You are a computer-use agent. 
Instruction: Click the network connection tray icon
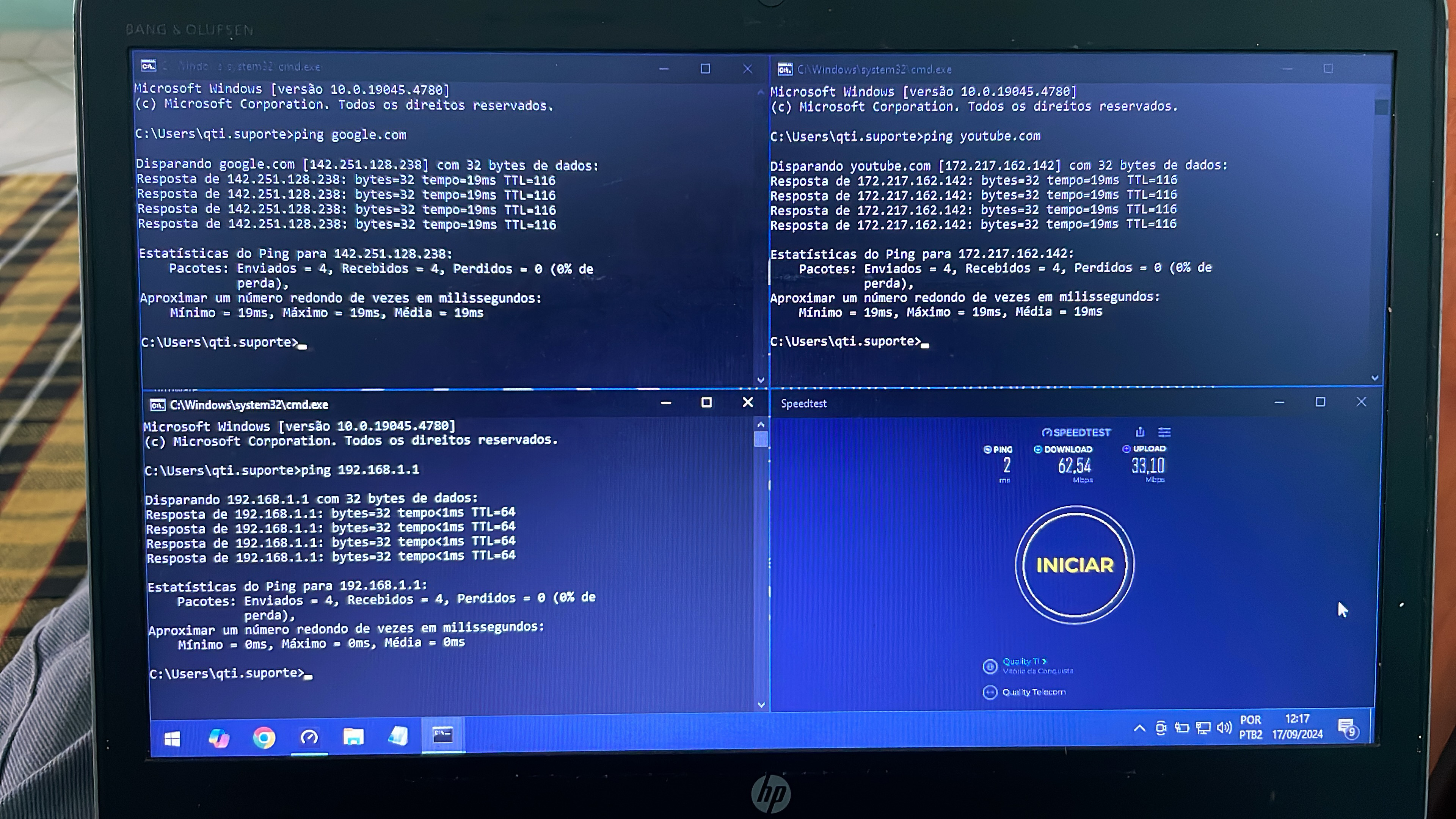[x=1203, y=728]
